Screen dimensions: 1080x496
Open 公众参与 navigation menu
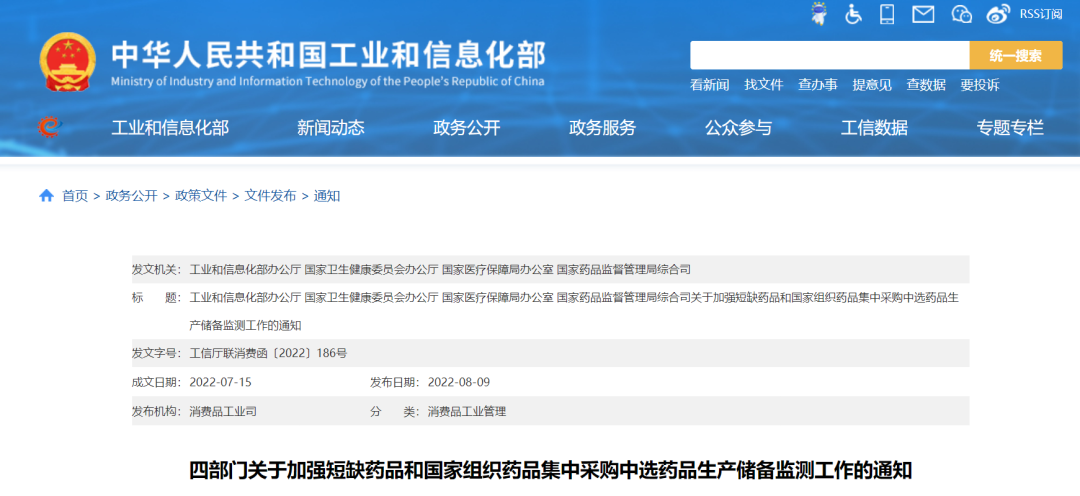click(738, 127)
